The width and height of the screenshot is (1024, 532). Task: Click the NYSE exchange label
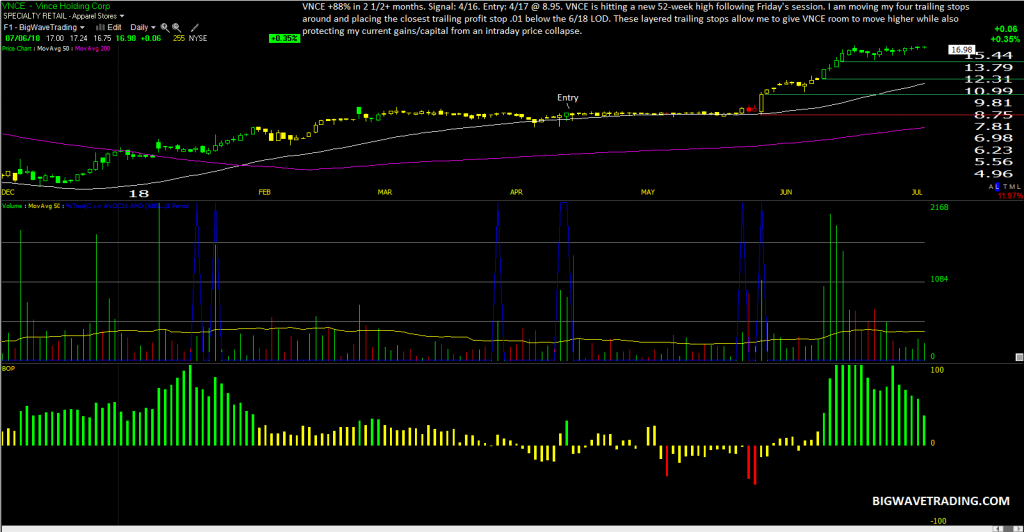coord(198,39)
